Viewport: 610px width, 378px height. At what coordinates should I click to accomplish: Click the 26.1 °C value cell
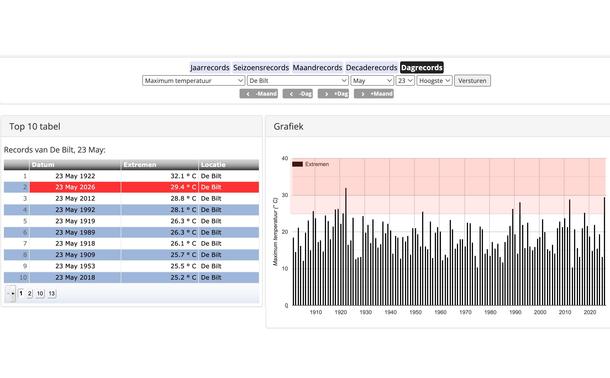(x=160, y=243)
